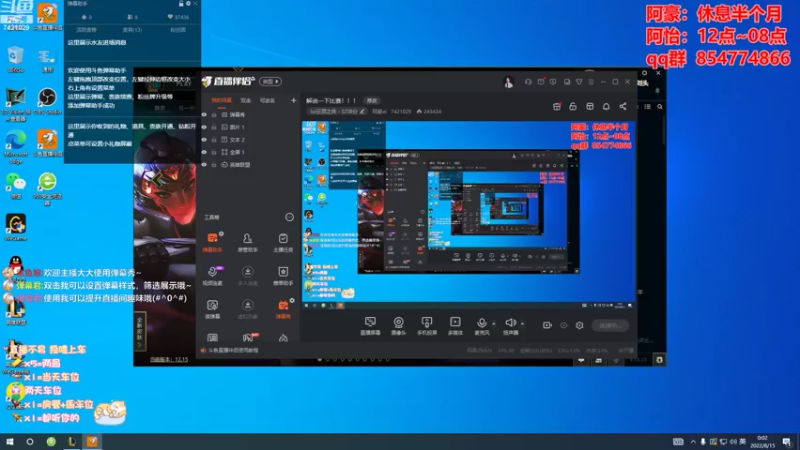The image size is (800, 450).
Task: Open the companion settings gear in the bottom bar
Action: [580, 325]
